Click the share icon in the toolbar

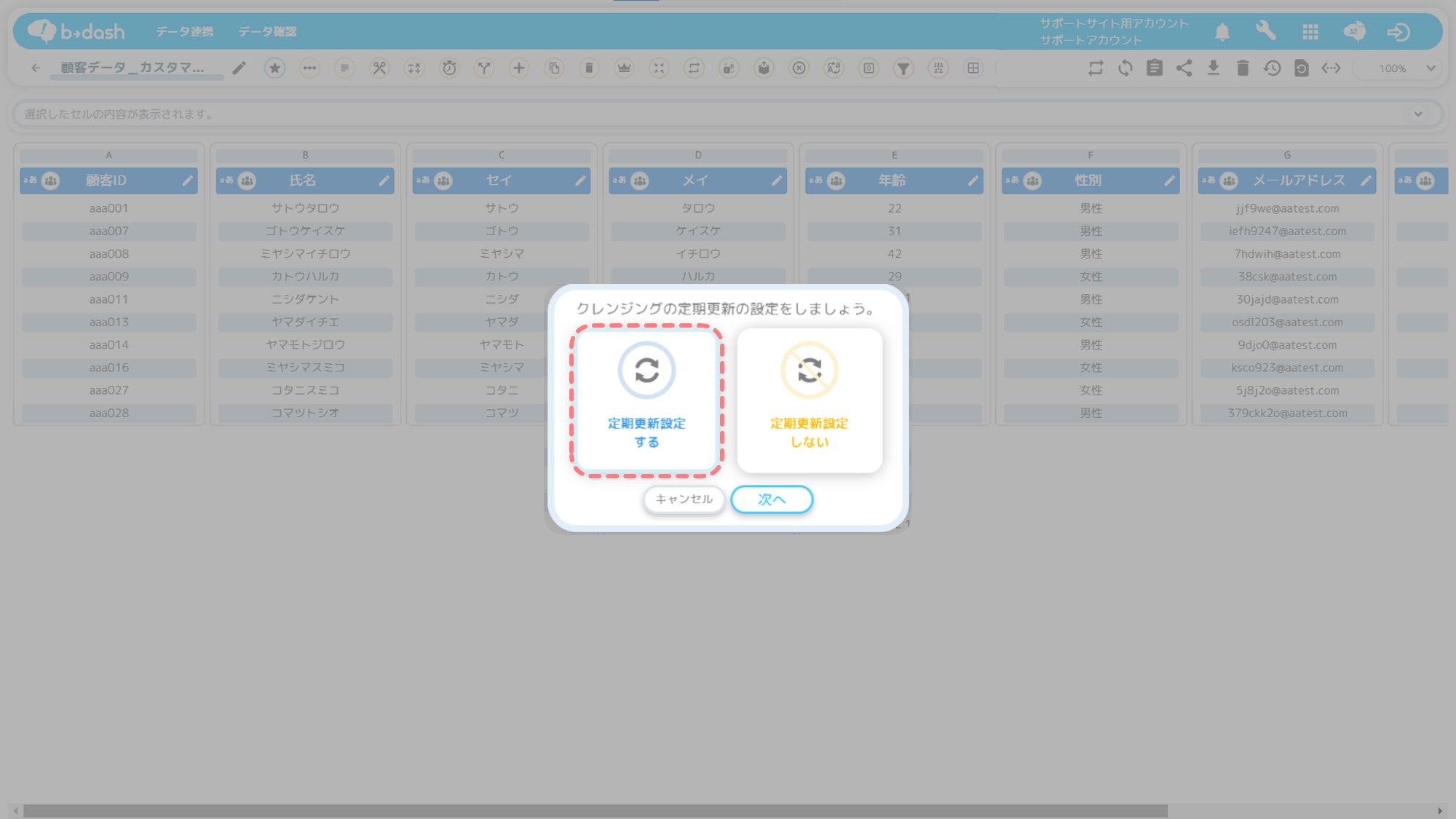(x=1184, y=68)
